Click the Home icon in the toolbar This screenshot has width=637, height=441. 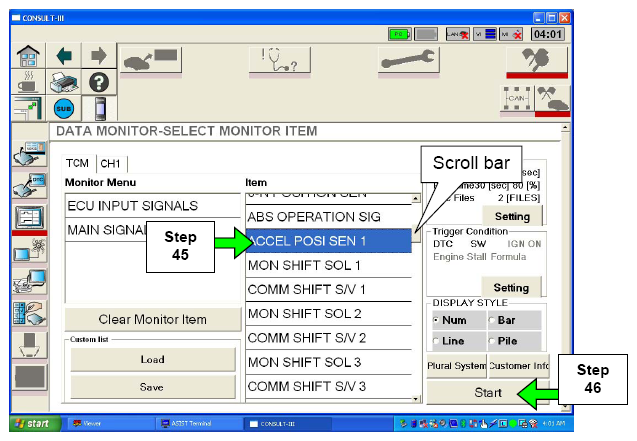[28, 56]
